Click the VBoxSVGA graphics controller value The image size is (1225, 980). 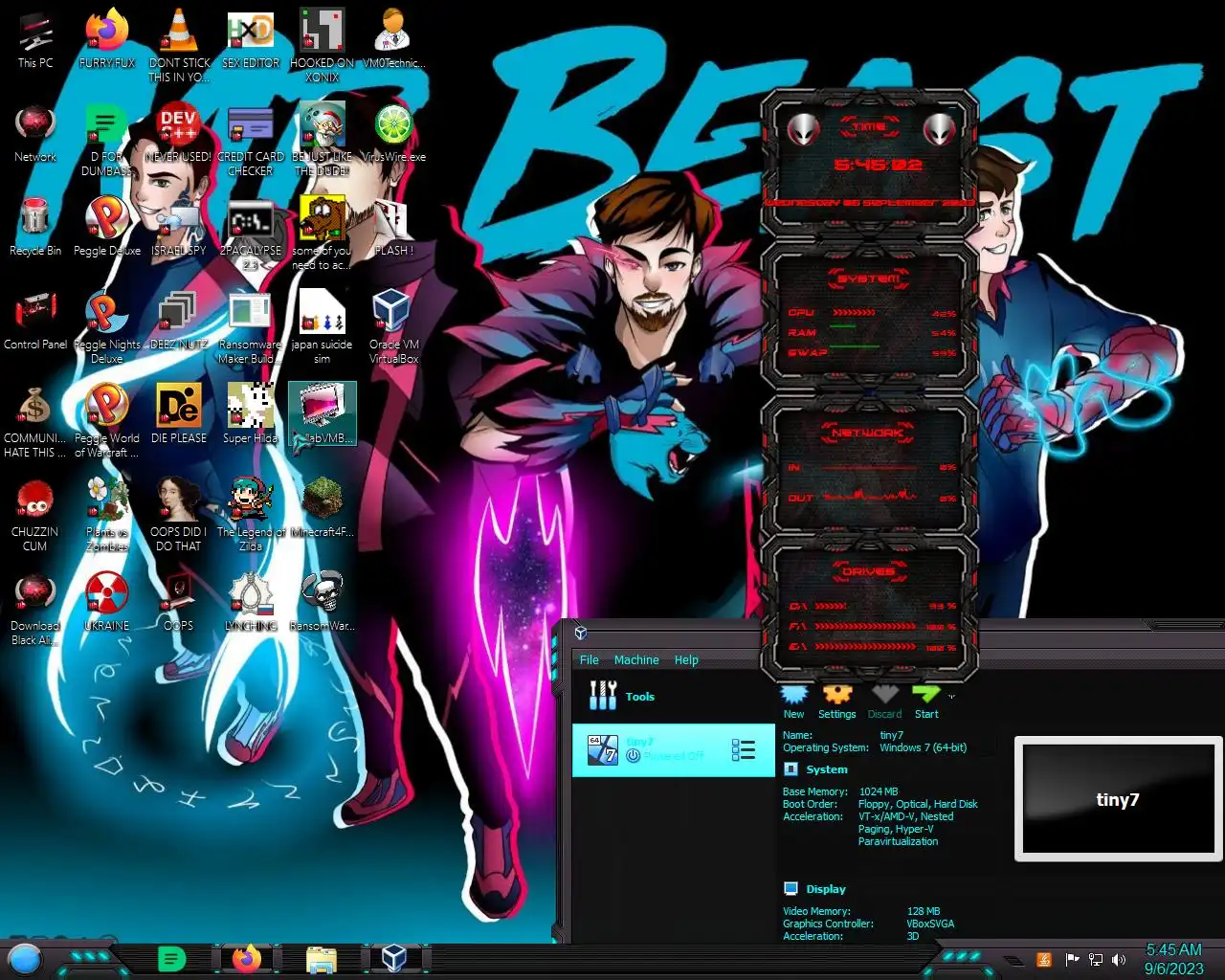coord(930,924)
